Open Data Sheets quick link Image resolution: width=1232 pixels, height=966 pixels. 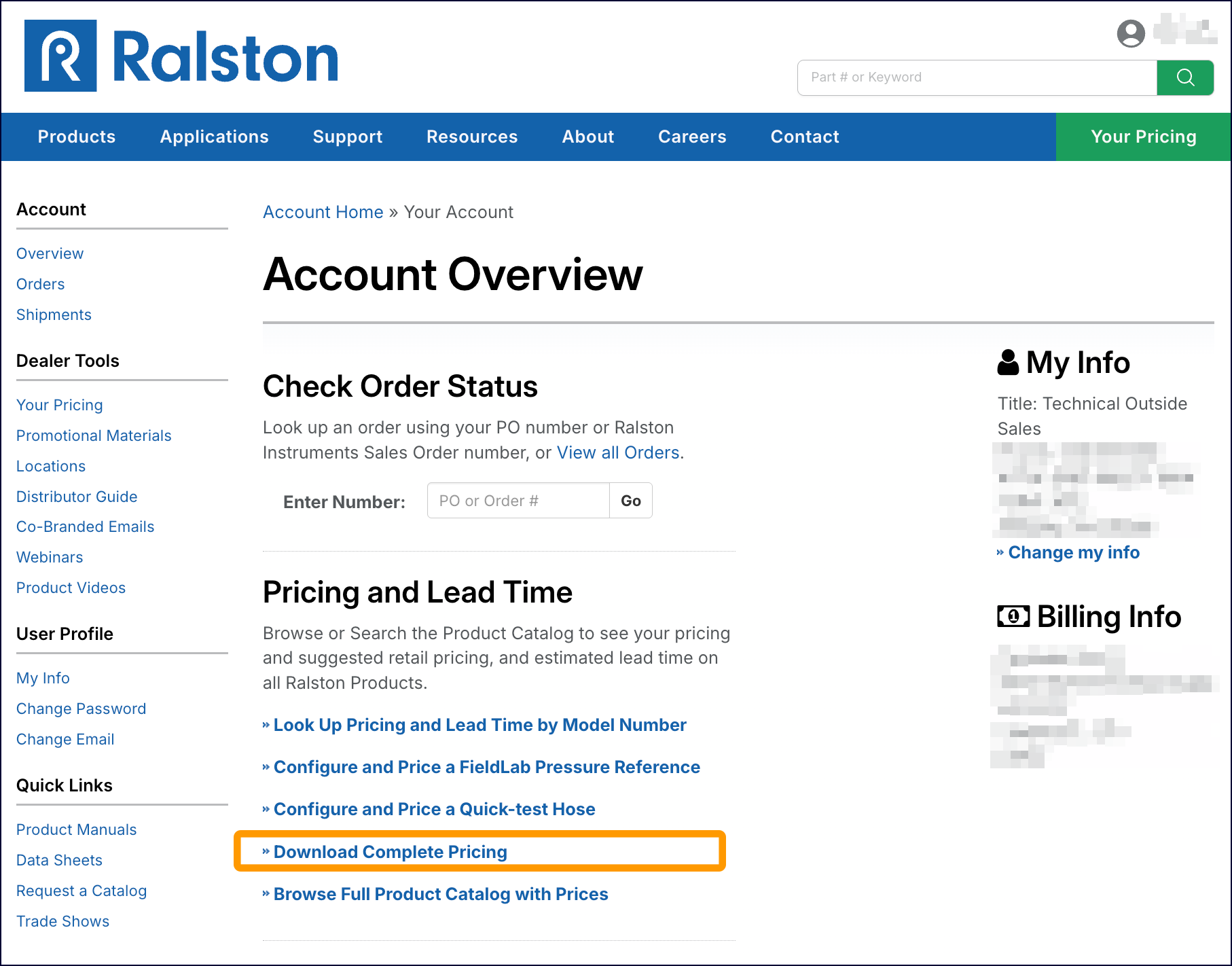[x=60, y=860]
